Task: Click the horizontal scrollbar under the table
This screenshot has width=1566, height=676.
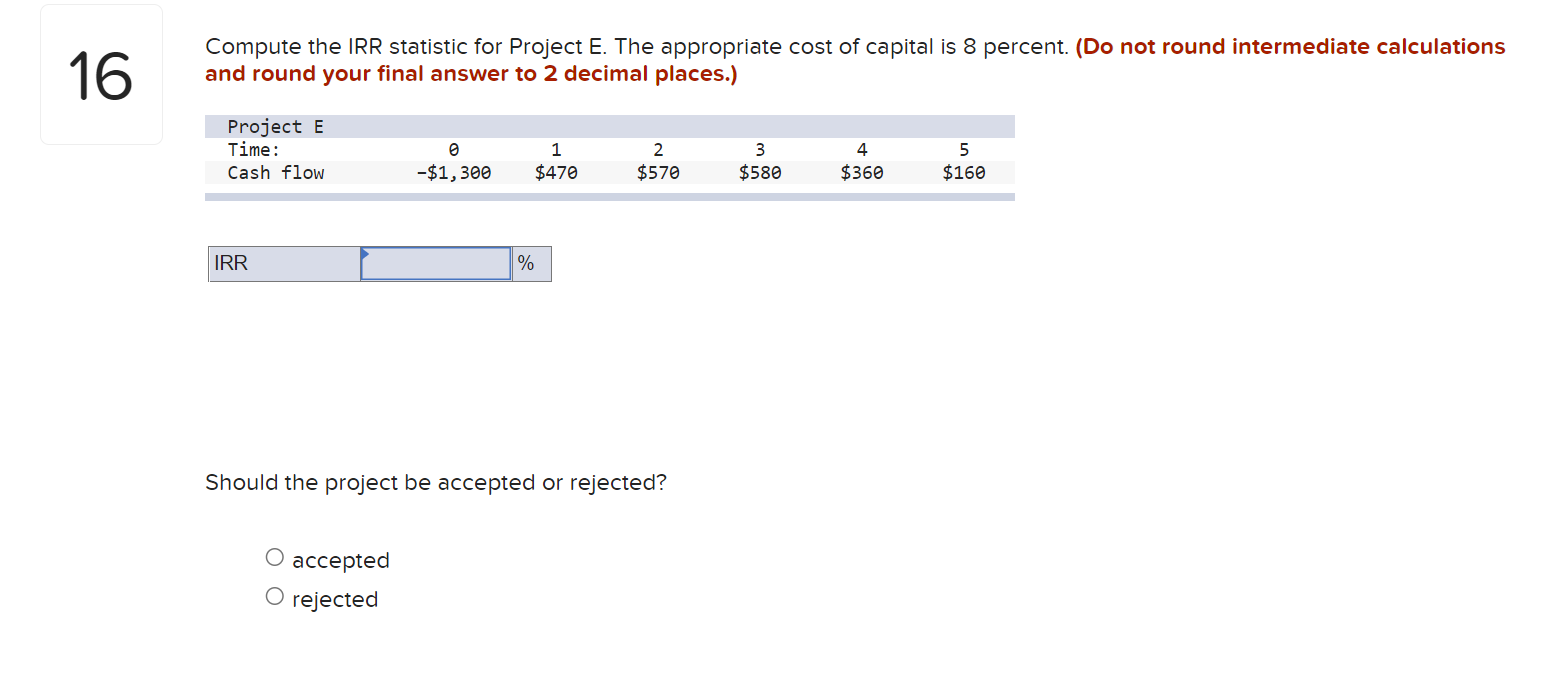Action: click(x=610, y=197)
